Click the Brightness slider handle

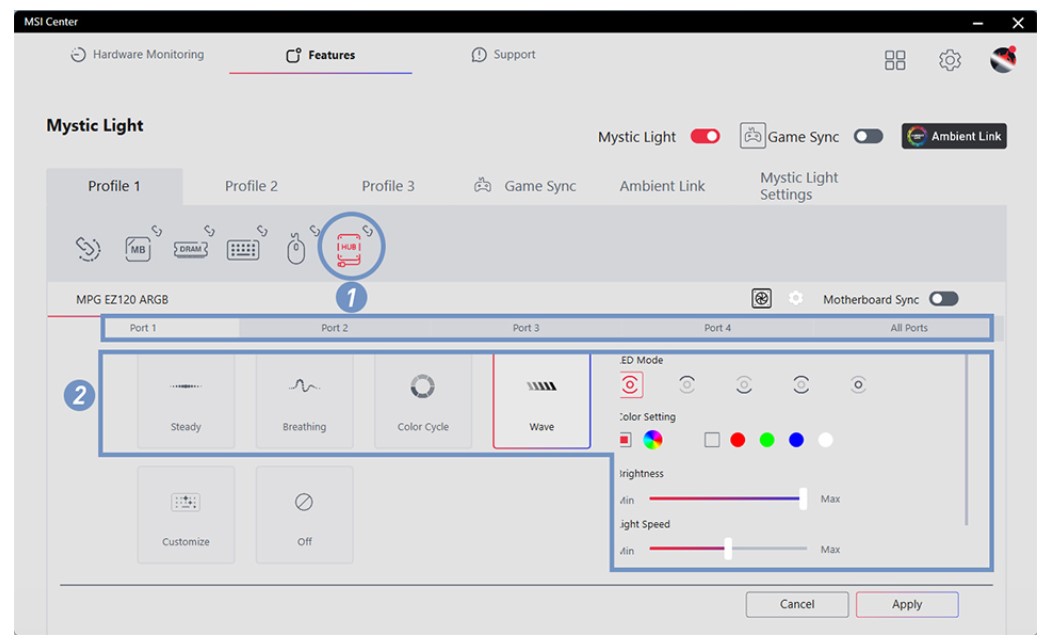pos(803,499)
